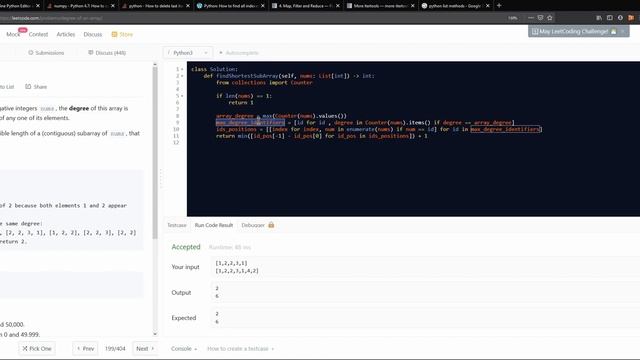Collapse the 'if len(nums)' fold arrow
The width and height of the screenshot is (640, 360).
(182, 96)
